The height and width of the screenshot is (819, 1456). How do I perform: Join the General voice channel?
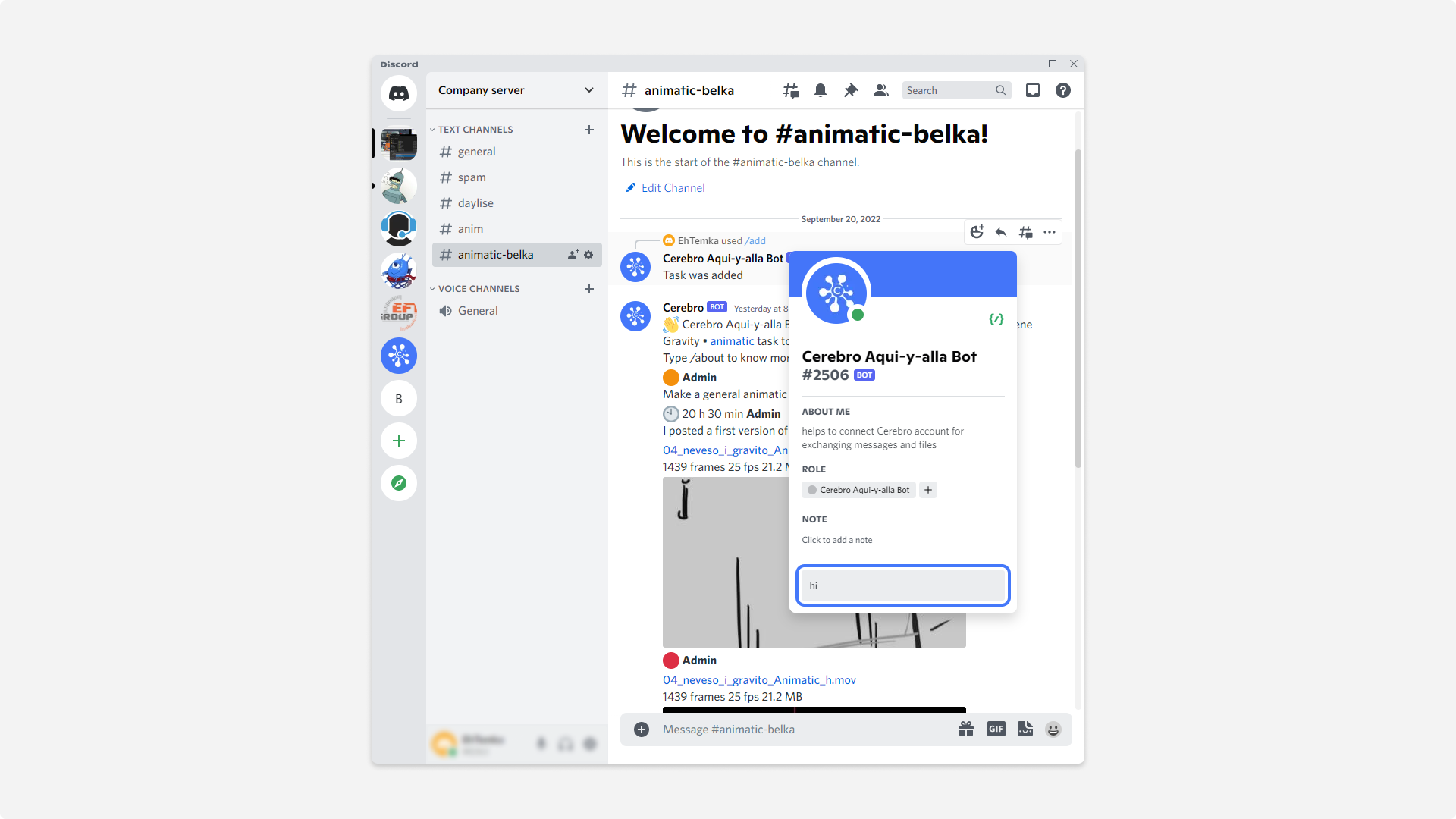(x=517, y=311)
